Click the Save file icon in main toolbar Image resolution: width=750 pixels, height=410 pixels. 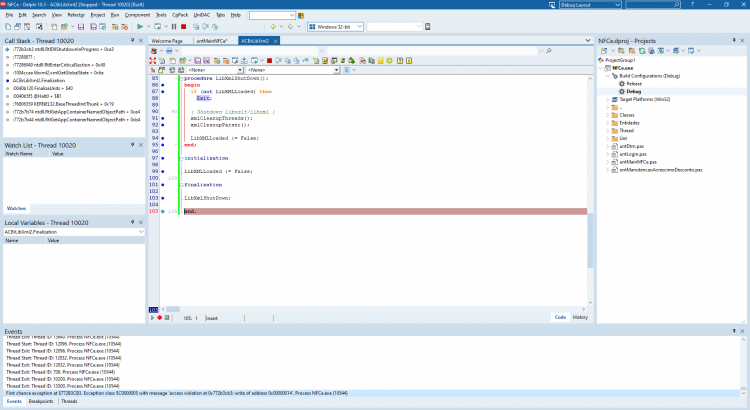tap(81, 27)
